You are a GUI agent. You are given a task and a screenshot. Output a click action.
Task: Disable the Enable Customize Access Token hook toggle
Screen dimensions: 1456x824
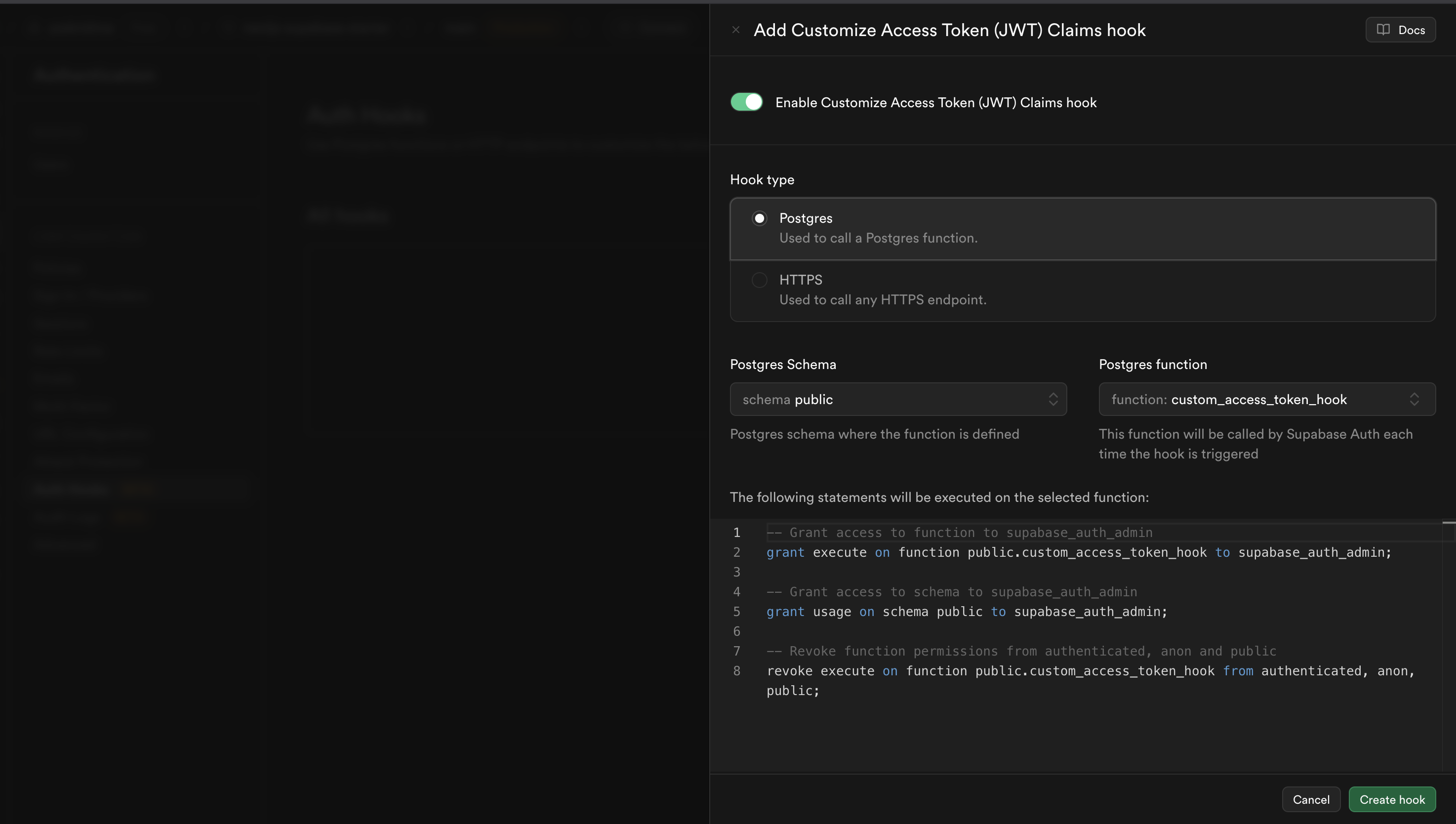pyautogui.click(x=746, y=102)
